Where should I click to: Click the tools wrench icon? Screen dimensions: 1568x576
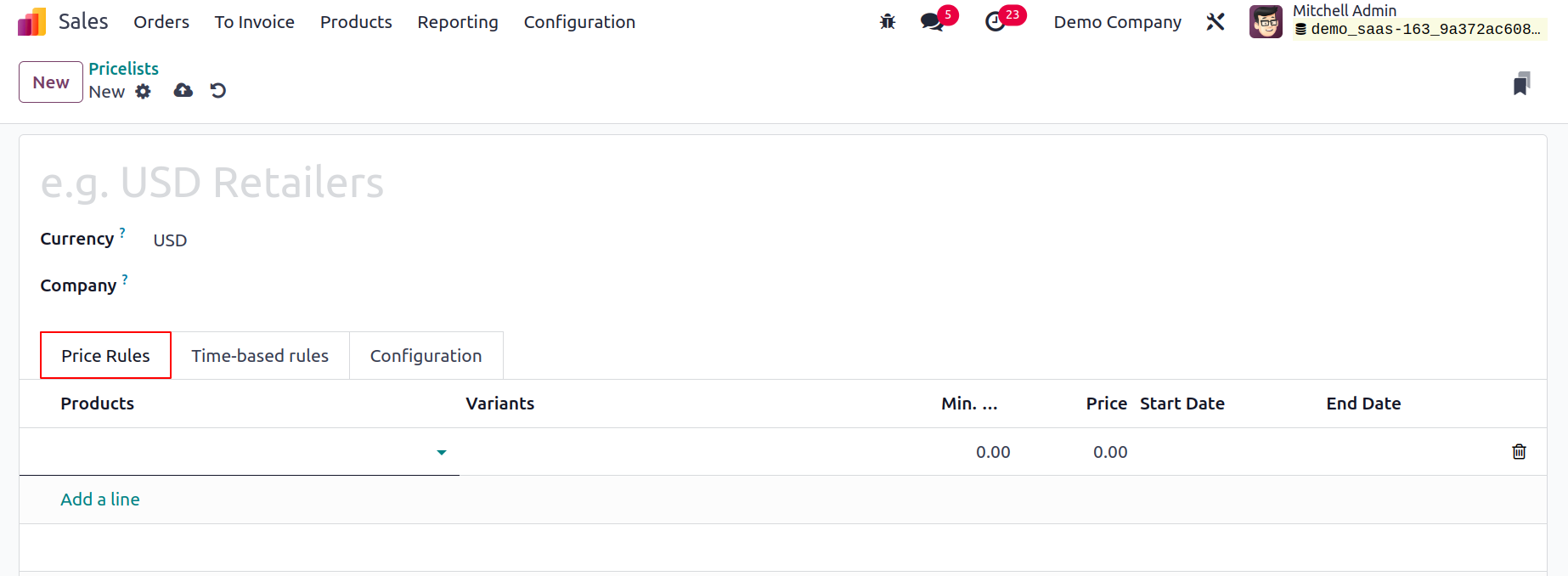1215,22
